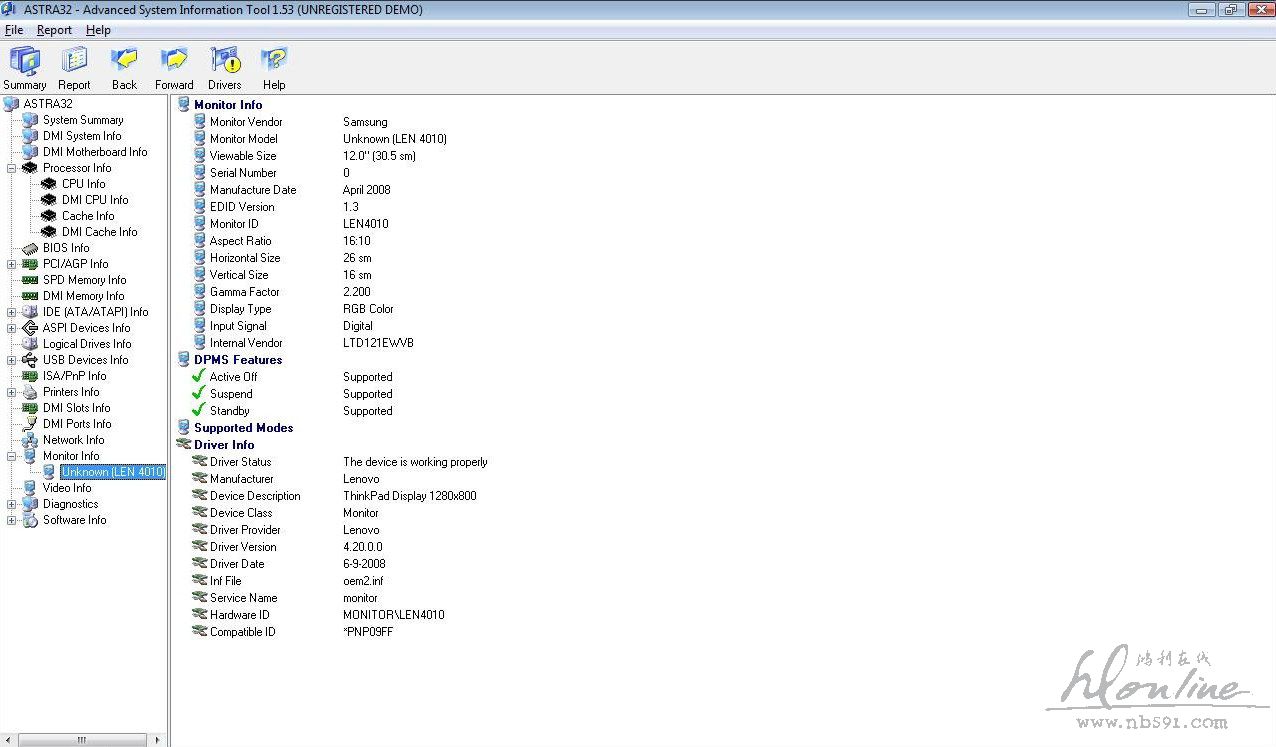Open the Report toolbar icon
The height and width of the screenshot is (747, 1276).
pyautogui.click(x=74, y=62)
